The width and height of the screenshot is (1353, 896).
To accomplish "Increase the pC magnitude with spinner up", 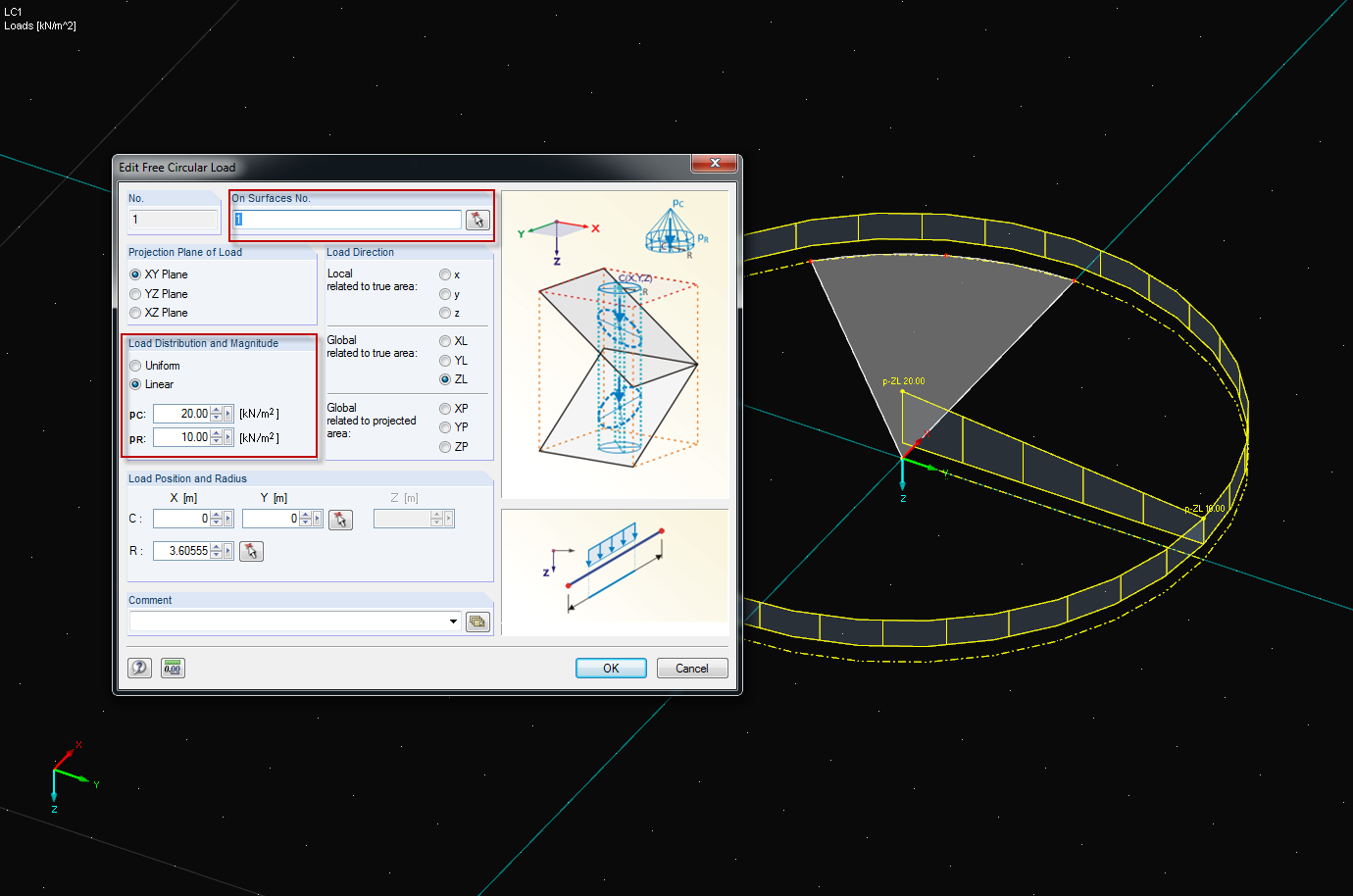I will click(x=217, y=410).
